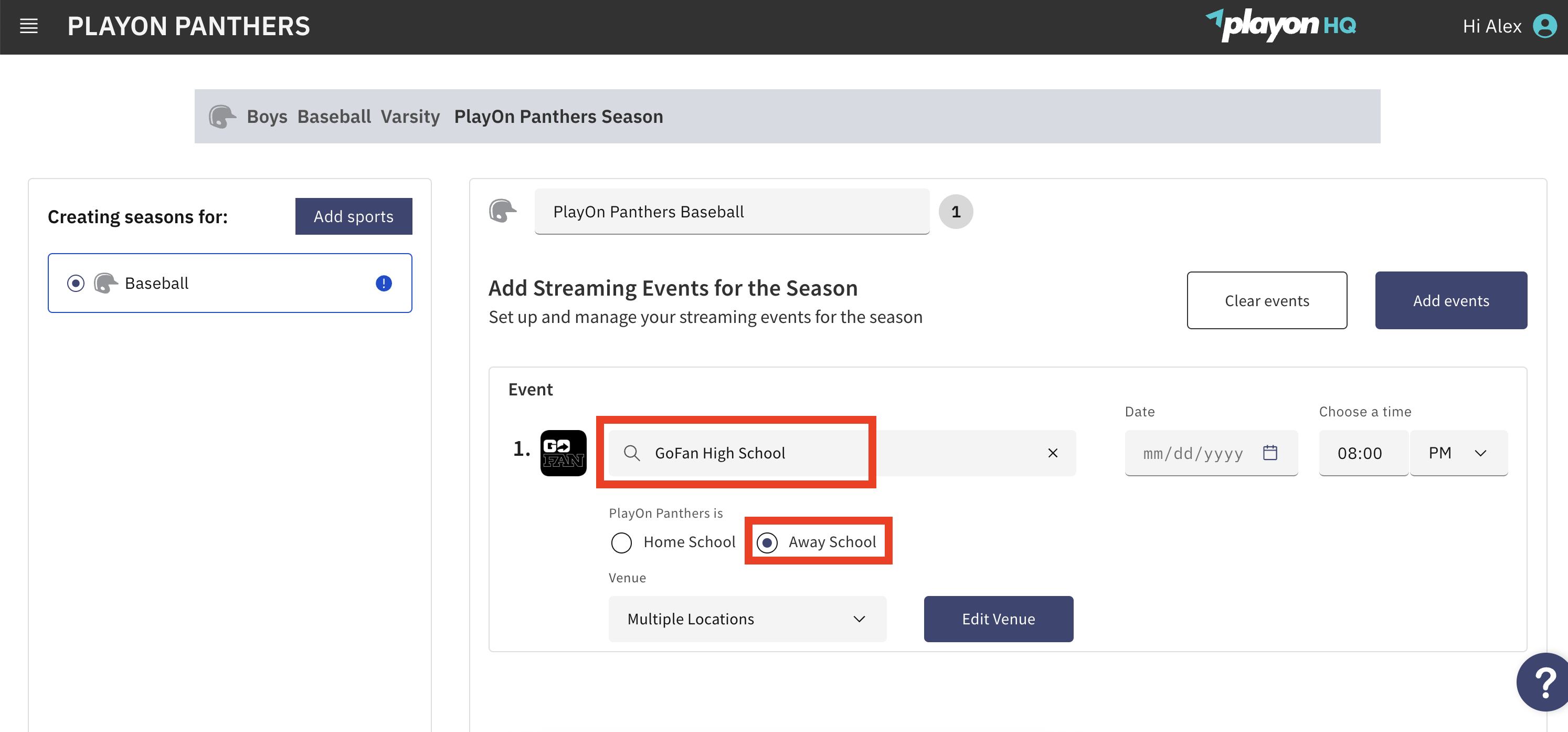Image resolution: width=1568 pixels, height=732 pixels.
Task: Click the baseball helmet icon in the breadcrumb
Action: click(x=221, y=116)
